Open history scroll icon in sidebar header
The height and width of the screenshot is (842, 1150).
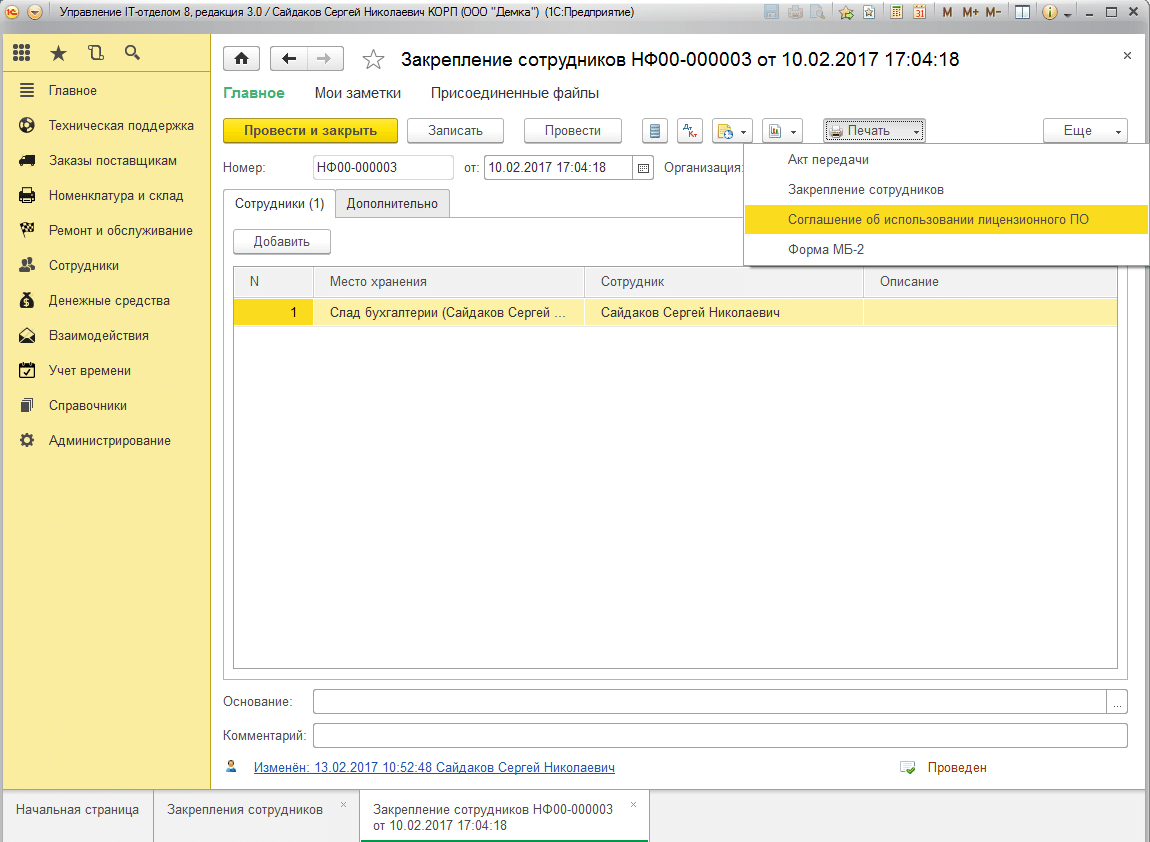pyautogui.click(x=95, y=53)
